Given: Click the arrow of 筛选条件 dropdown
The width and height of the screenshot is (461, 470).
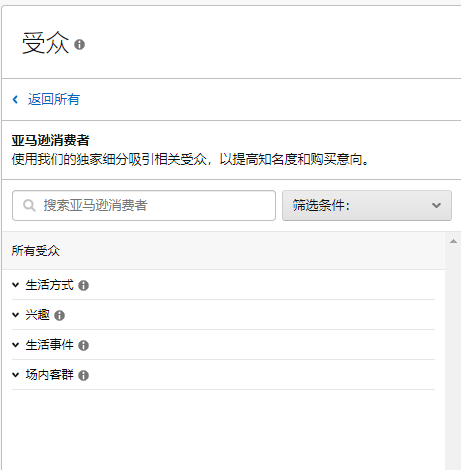Looking at the screenshot, I should (x=436, y=205).
